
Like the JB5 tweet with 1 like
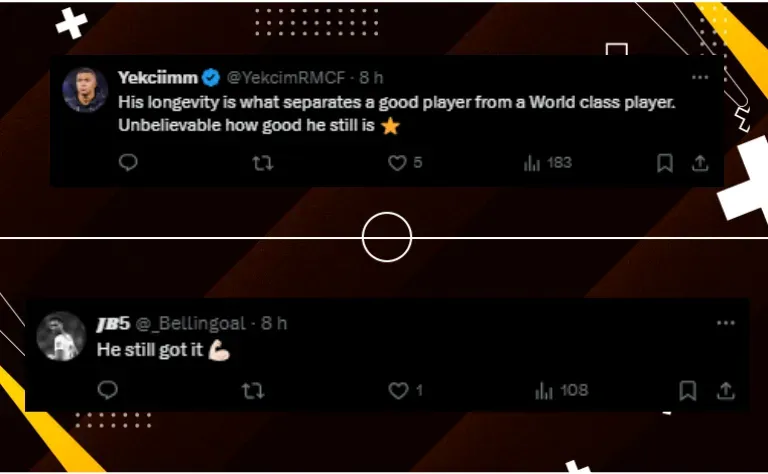pos(405,391)
